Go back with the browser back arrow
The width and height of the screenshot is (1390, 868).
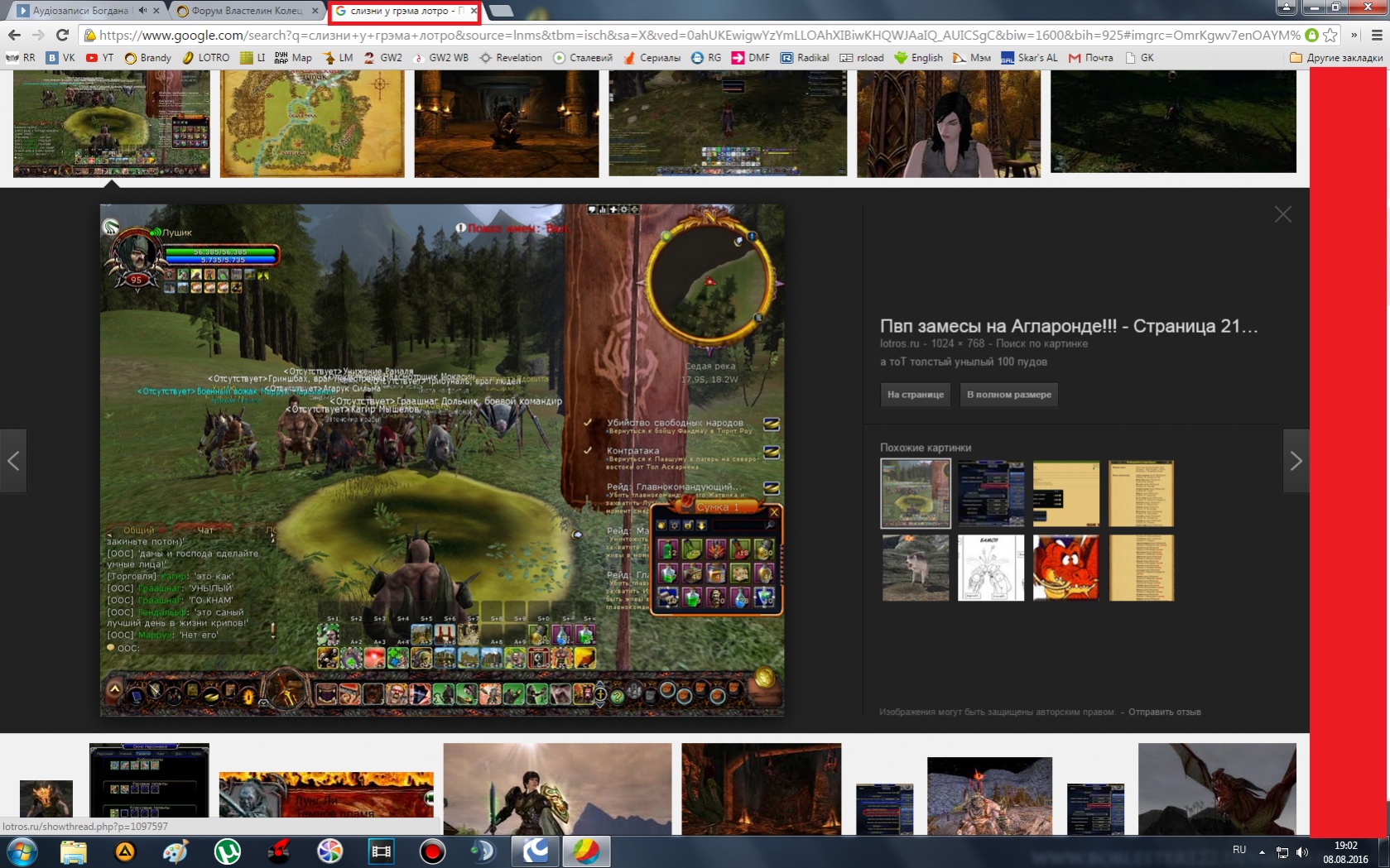[x=14, y=35]
